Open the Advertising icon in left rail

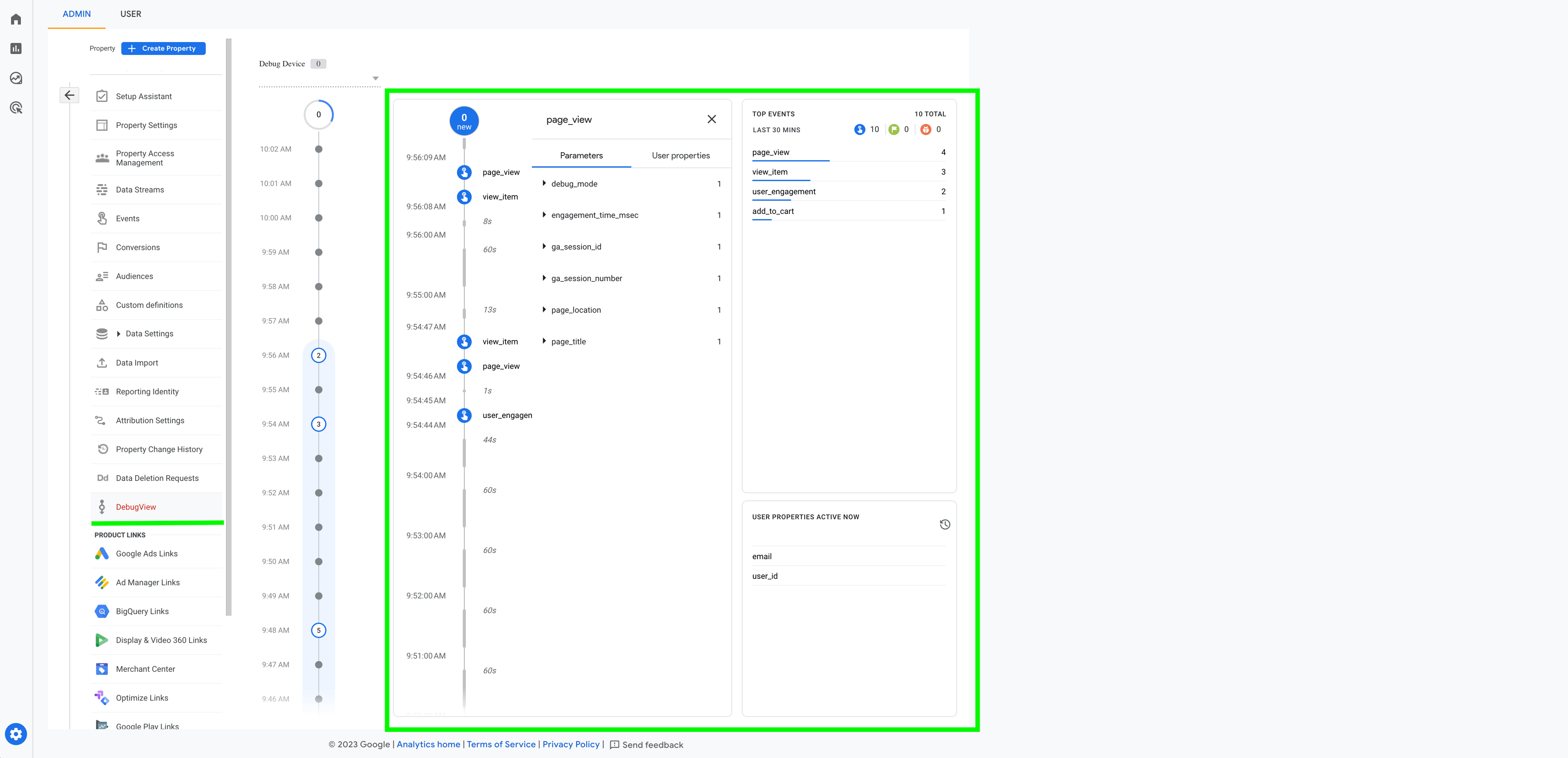16,108
